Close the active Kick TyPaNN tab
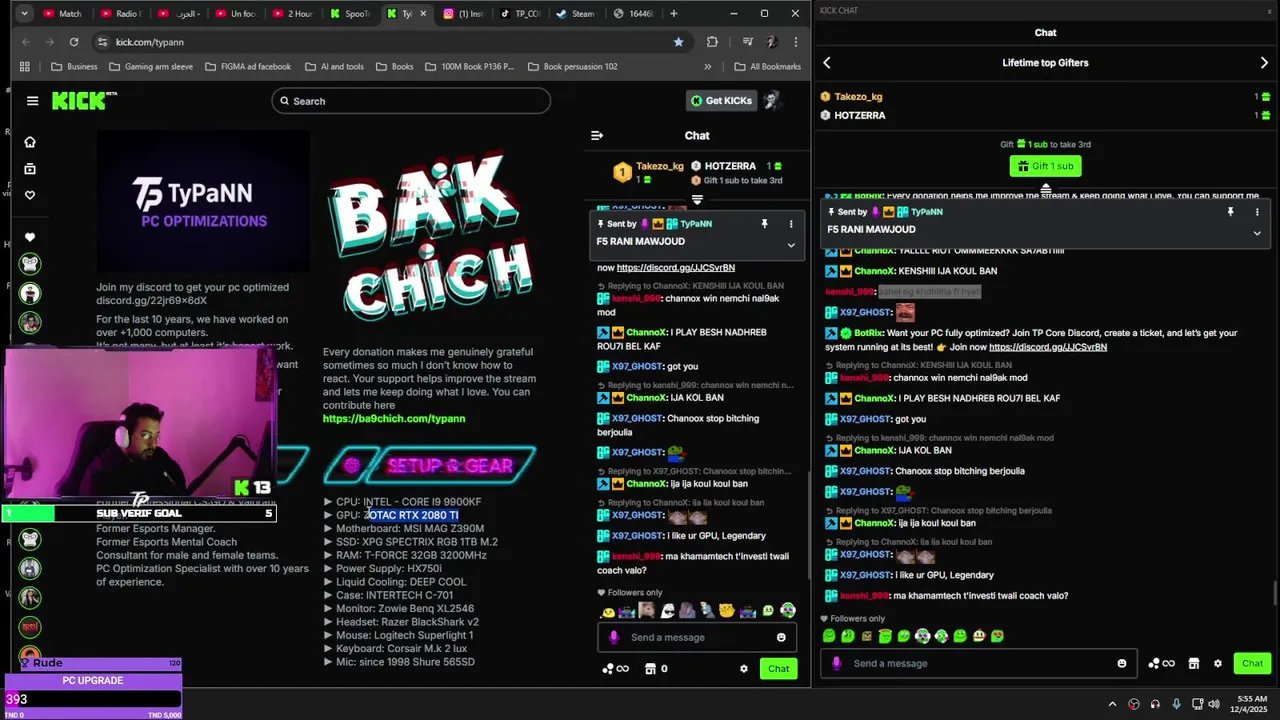The width and height of the screenshot is (1280, 720). [x=424, y=14]
